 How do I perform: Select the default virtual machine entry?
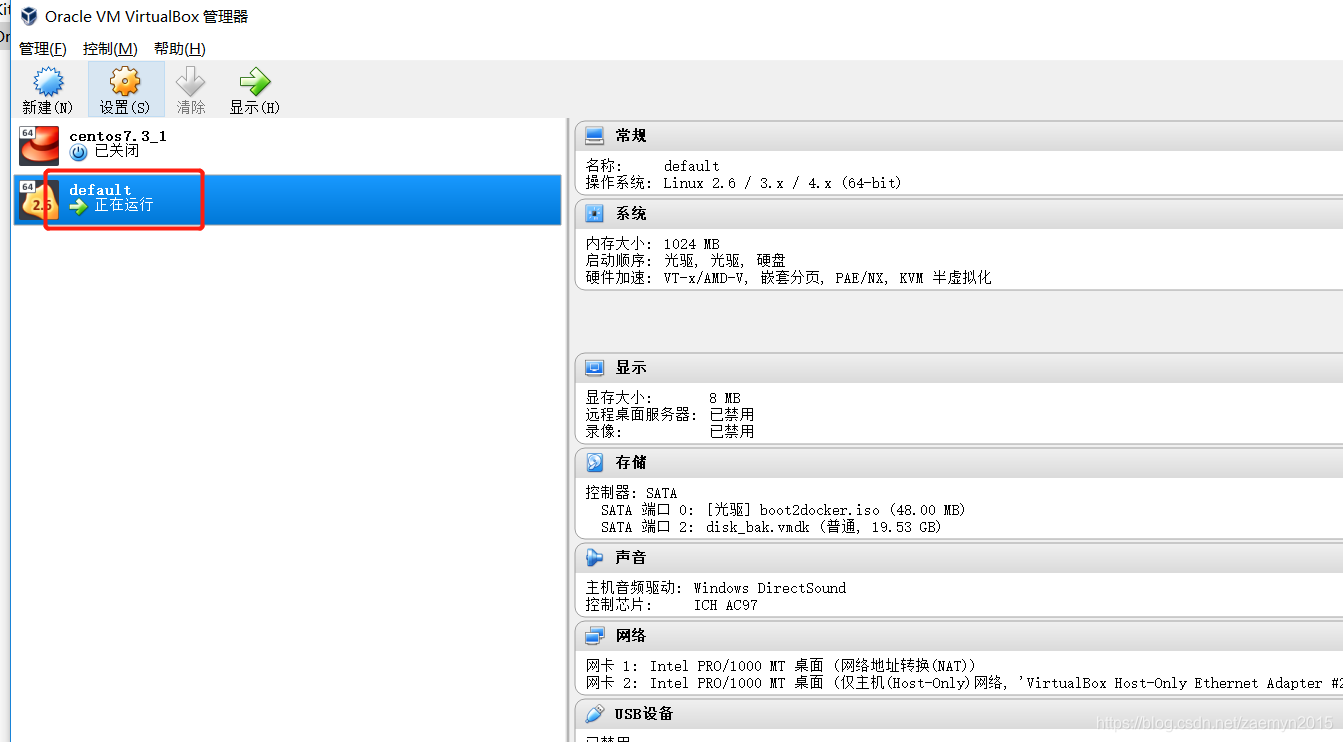(288, 199)
